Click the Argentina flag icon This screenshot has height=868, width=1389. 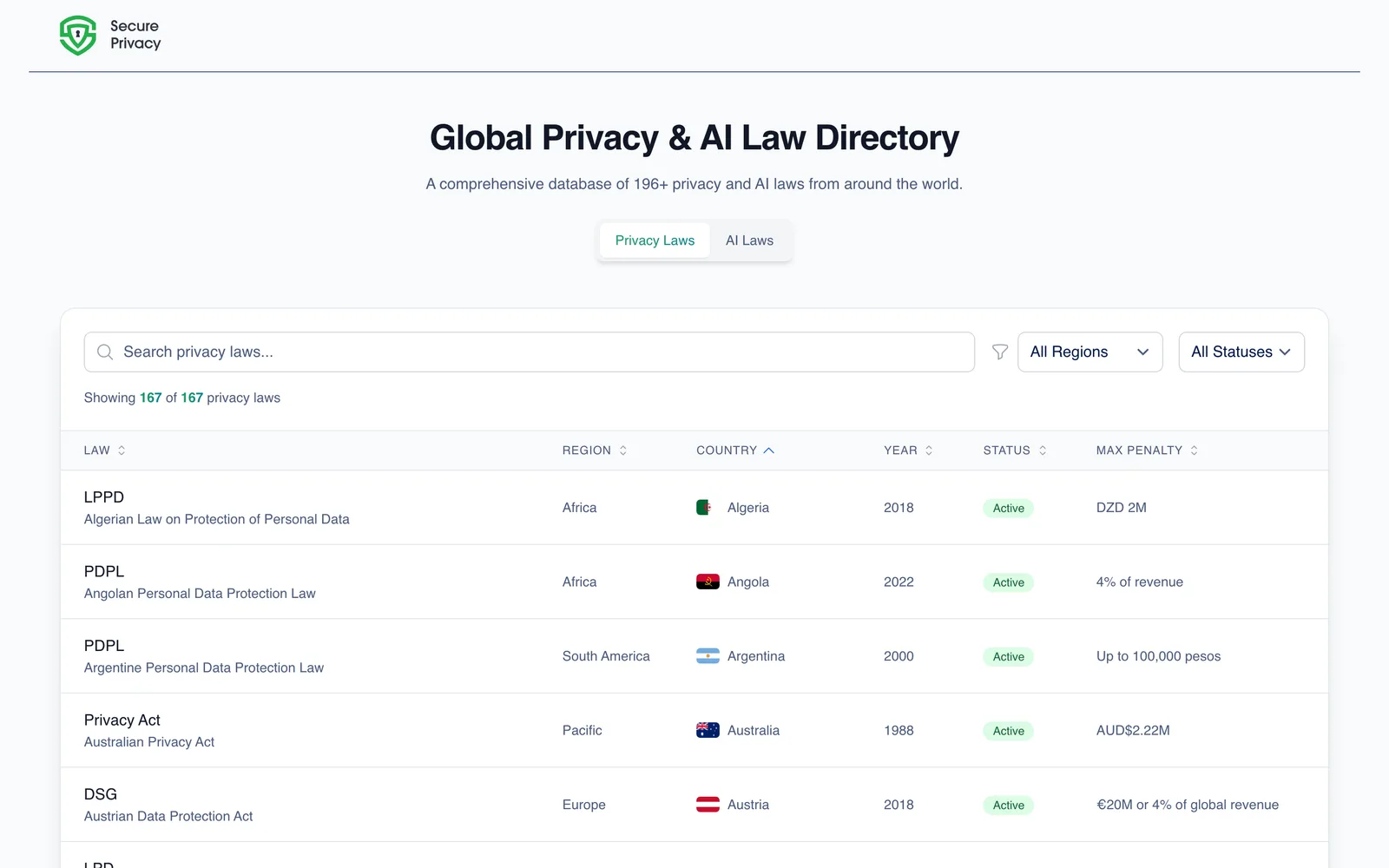(x=708, y=656)
